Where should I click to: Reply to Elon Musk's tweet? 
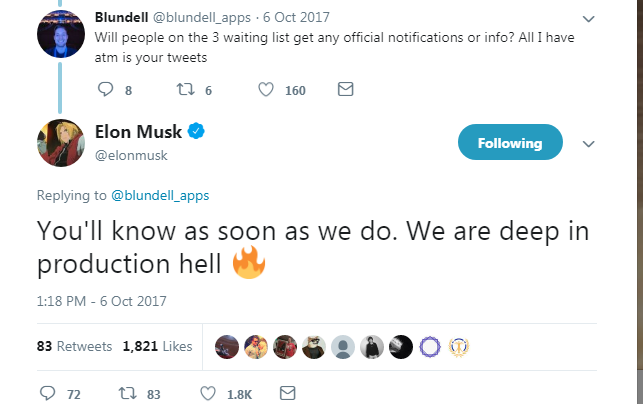point(47,393)
